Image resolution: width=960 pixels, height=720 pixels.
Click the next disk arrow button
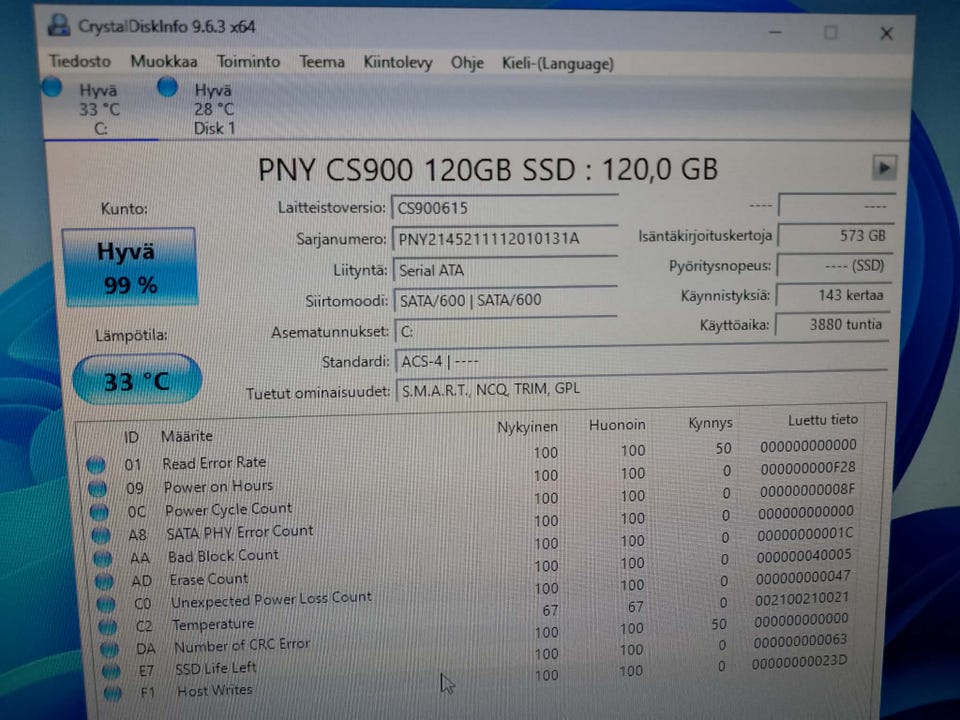tap(883, 168)
